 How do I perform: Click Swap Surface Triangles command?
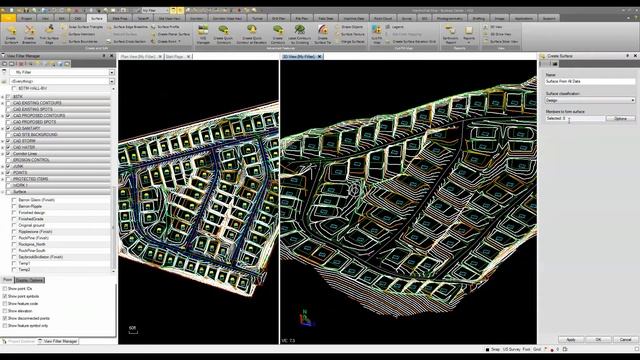82,27
